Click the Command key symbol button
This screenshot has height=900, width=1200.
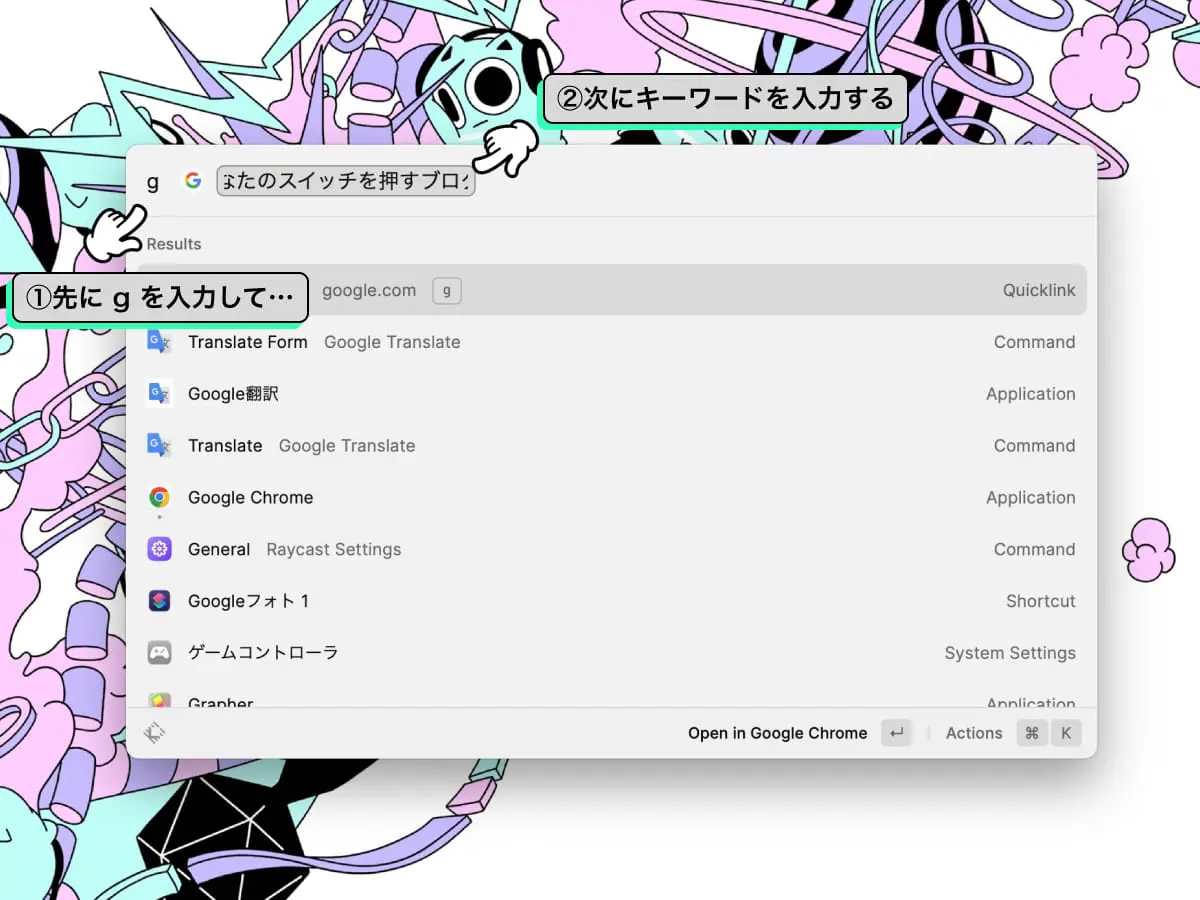tap(1032, 733)
